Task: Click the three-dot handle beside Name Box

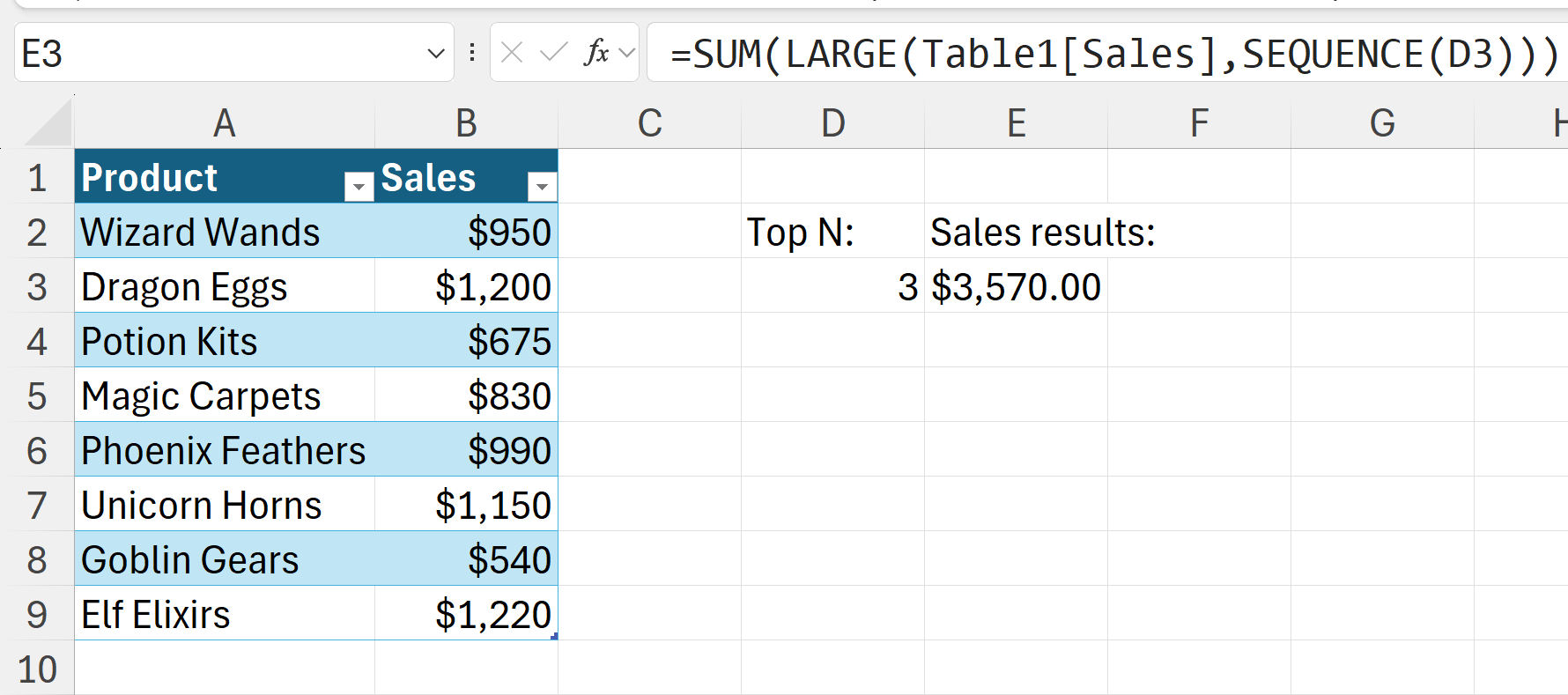Action: click(x=472, y=53)
